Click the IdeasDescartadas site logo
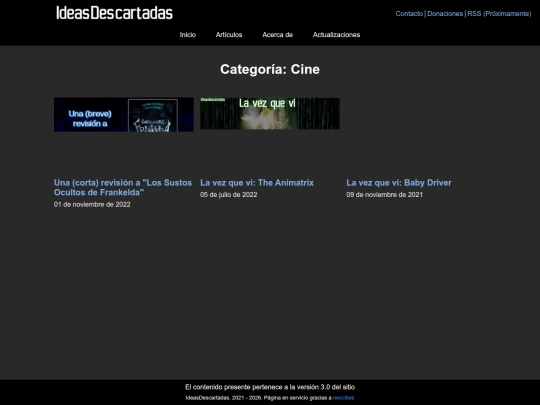540x405 pixels. (x=114, y=13)
